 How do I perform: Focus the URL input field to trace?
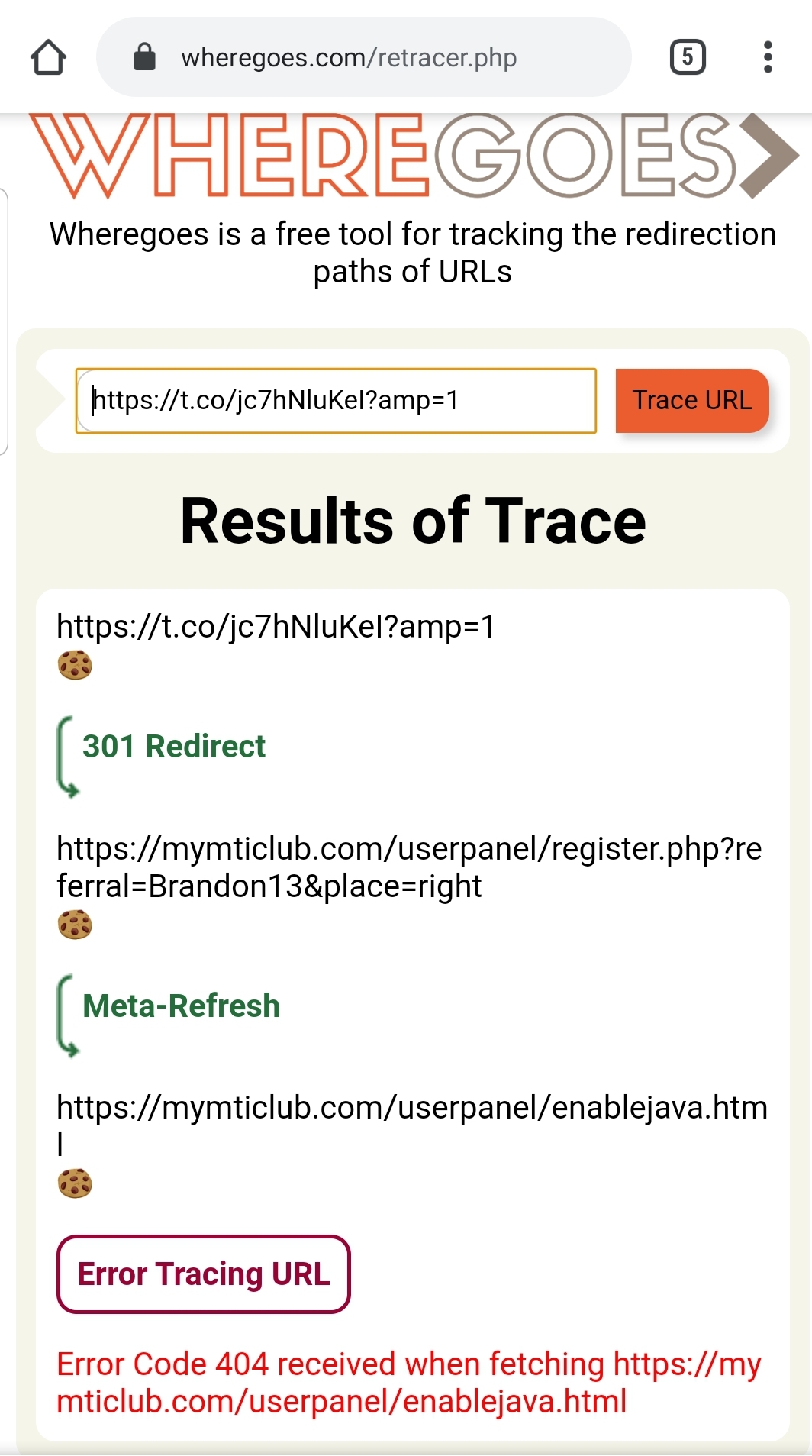click(x=336, y=401)
